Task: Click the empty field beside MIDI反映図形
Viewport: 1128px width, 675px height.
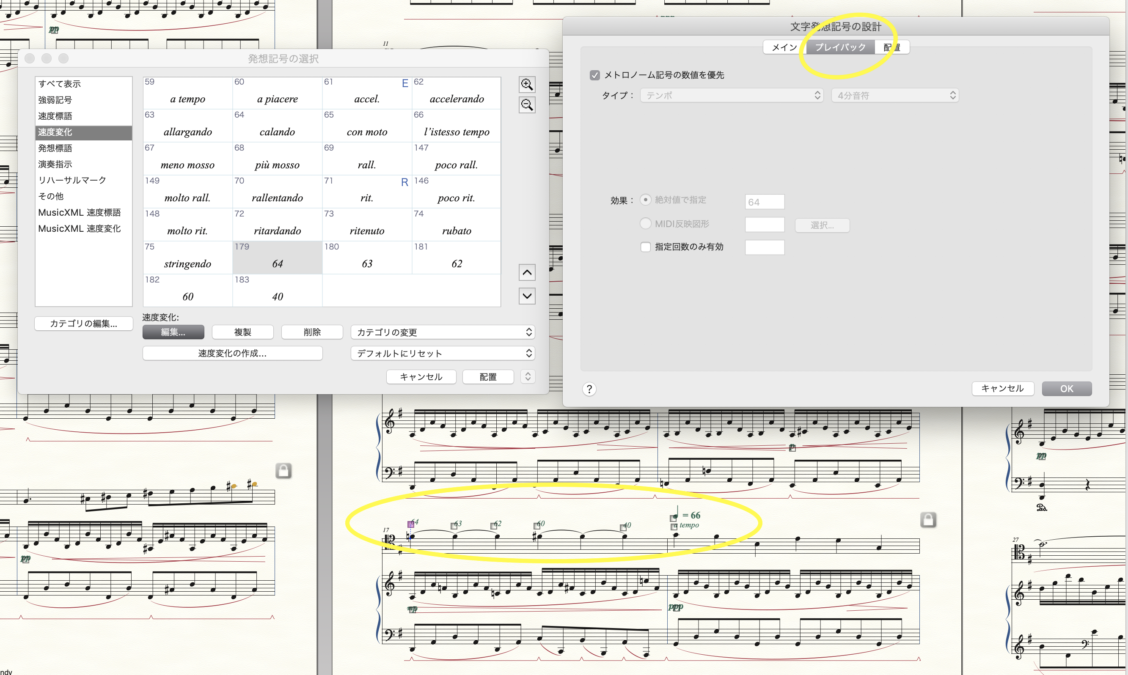Action: 765,225
